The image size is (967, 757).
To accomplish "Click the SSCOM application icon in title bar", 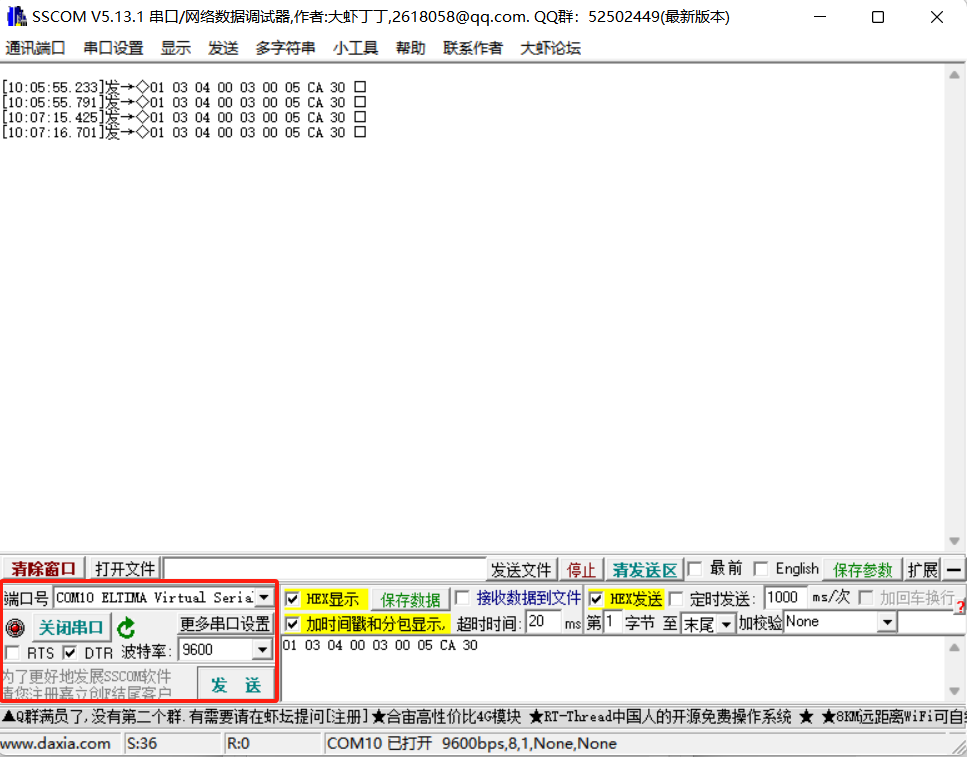I will (x=16, y=17).
